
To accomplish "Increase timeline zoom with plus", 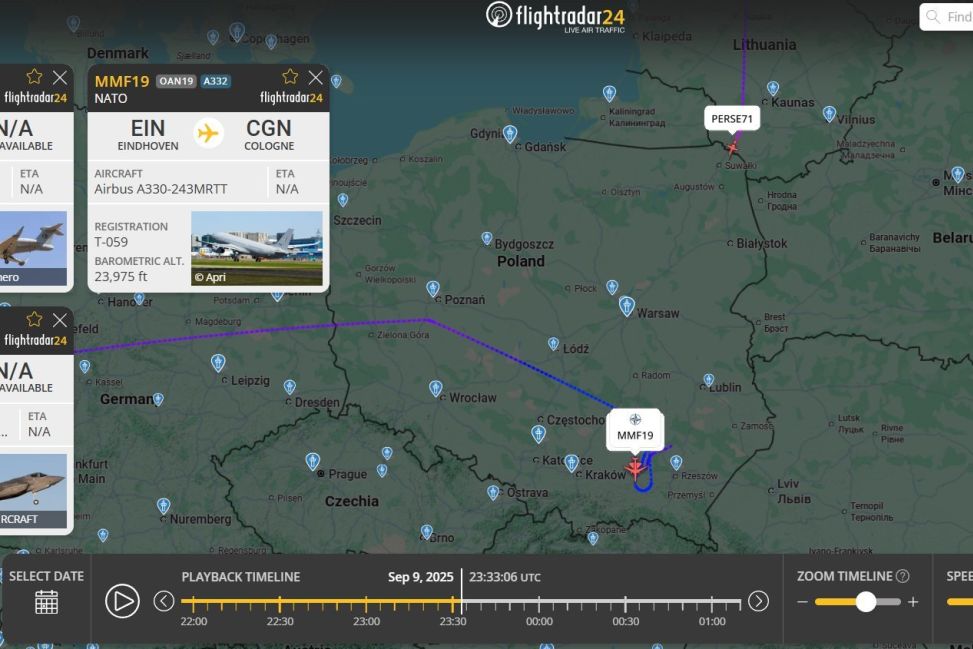I will 913,602.
